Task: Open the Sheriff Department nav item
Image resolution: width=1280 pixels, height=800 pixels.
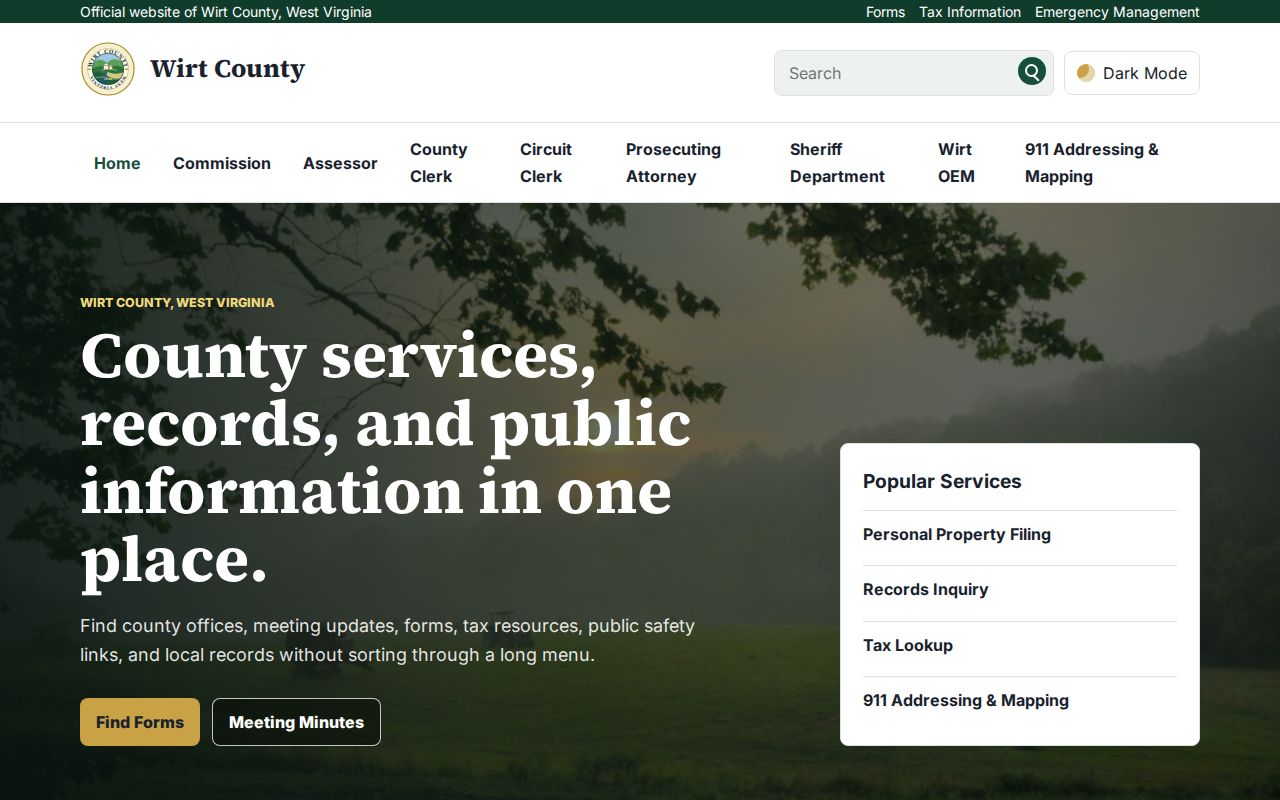Action: click(x=837, y=163)
